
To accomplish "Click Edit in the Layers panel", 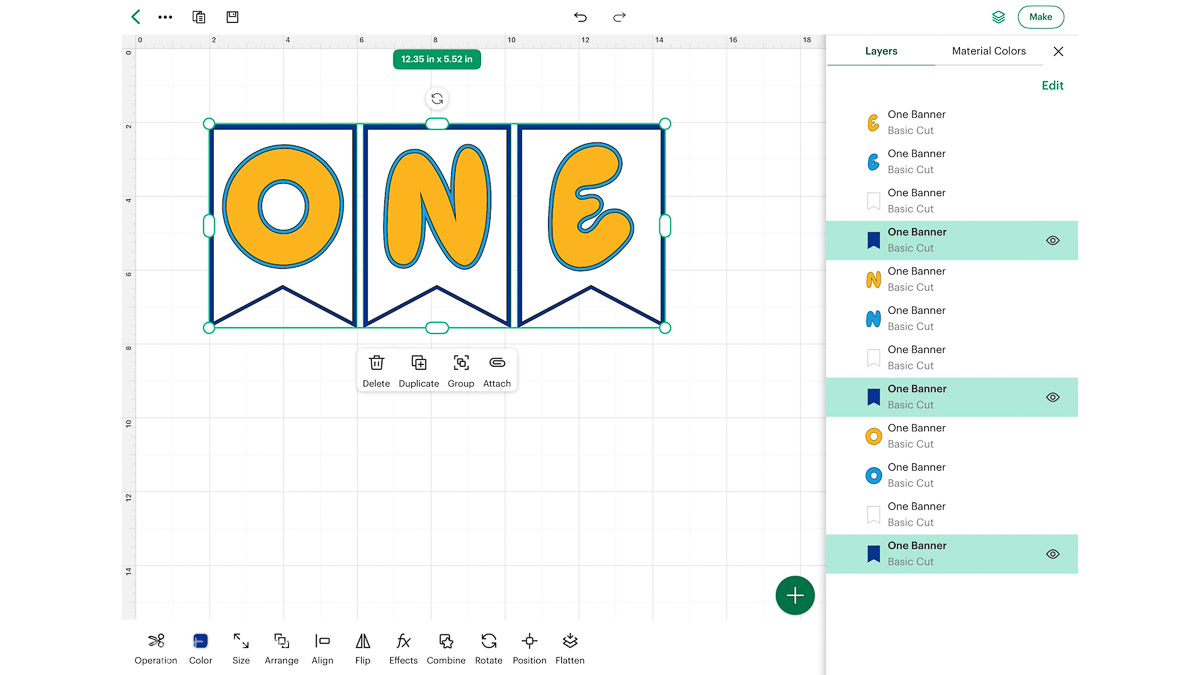I will 1052,86.
